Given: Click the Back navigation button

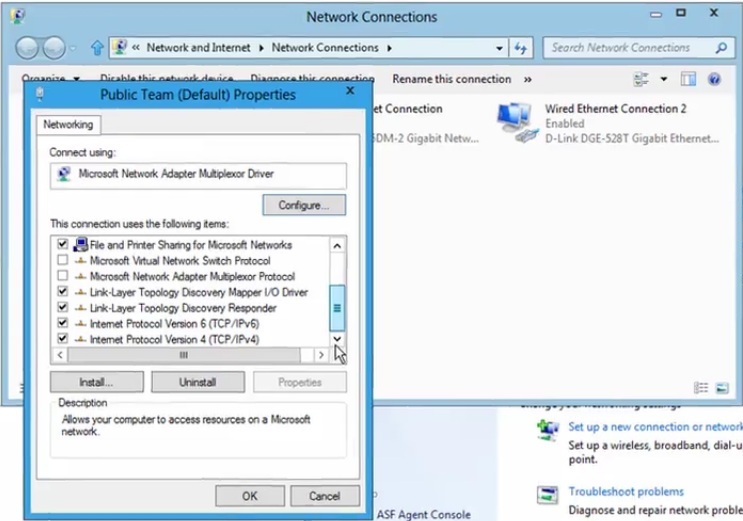Looking at the screenshot, I should pos(27,48).
